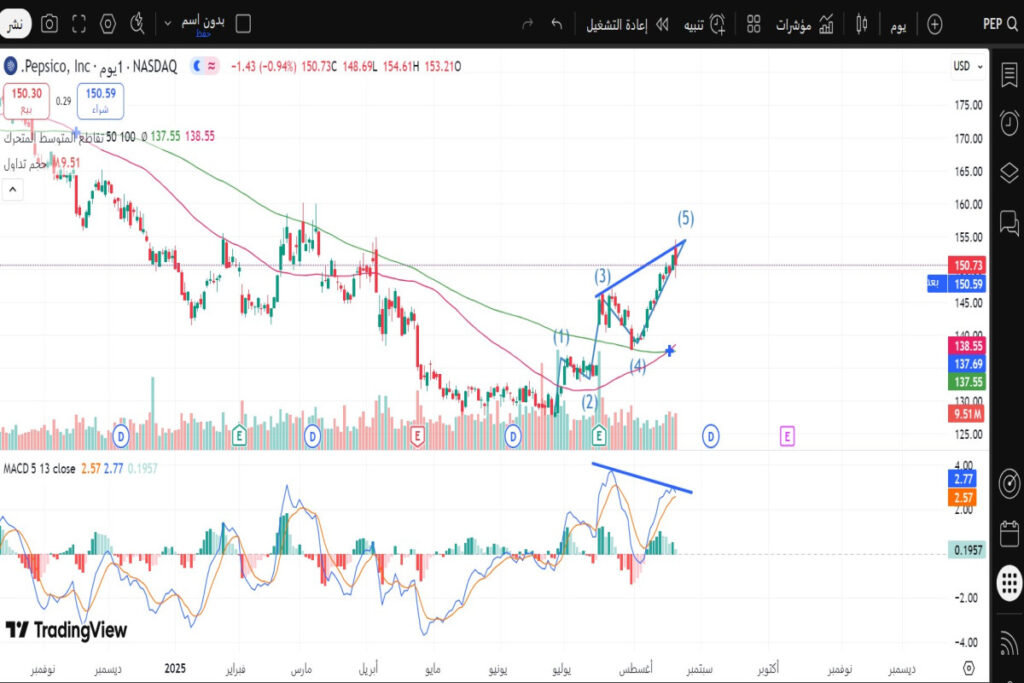
Task: Start إعادة التشغيل bar replay
Action: click(x=627, y=25)
